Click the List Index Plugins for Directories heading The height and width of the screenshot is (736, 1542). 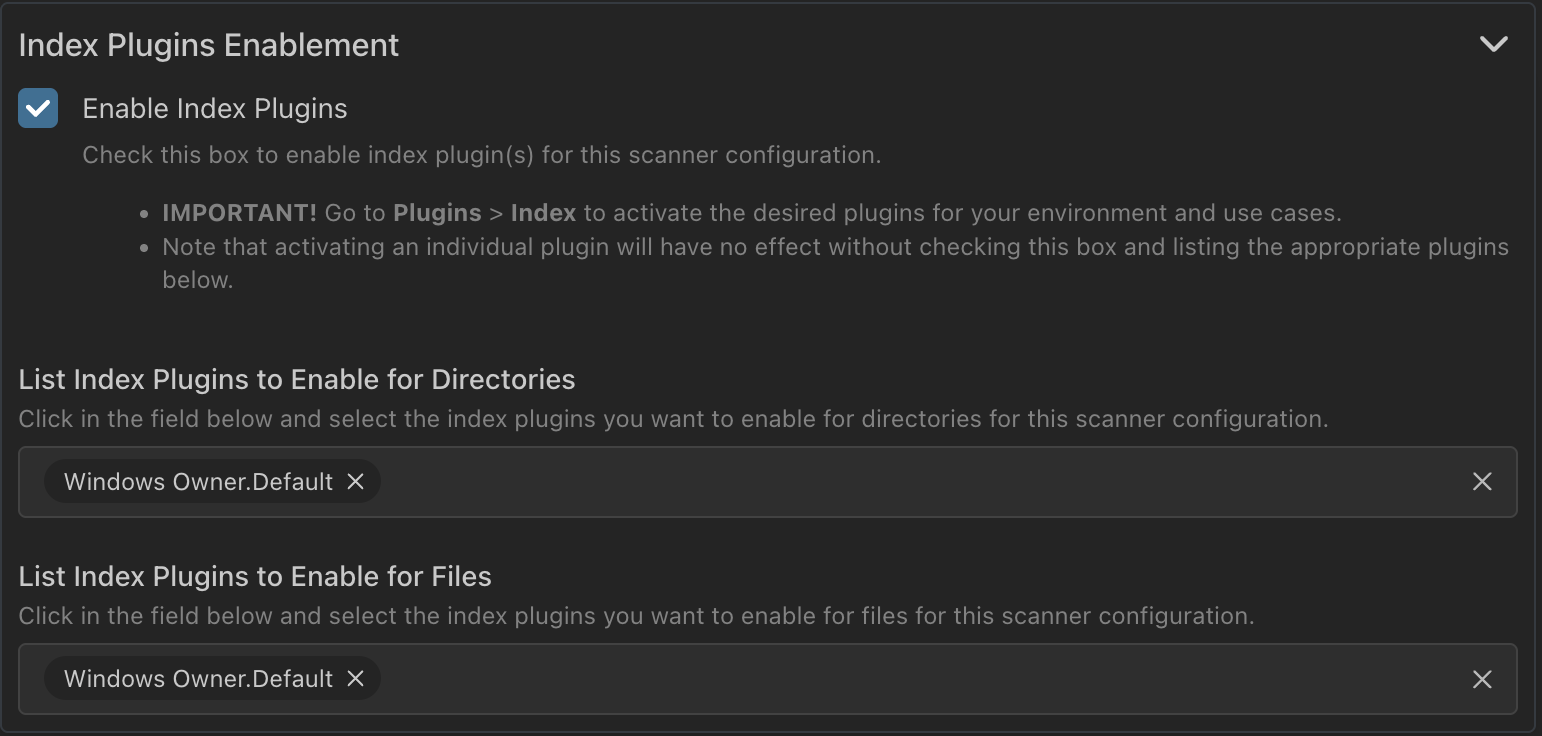point(297,380)
